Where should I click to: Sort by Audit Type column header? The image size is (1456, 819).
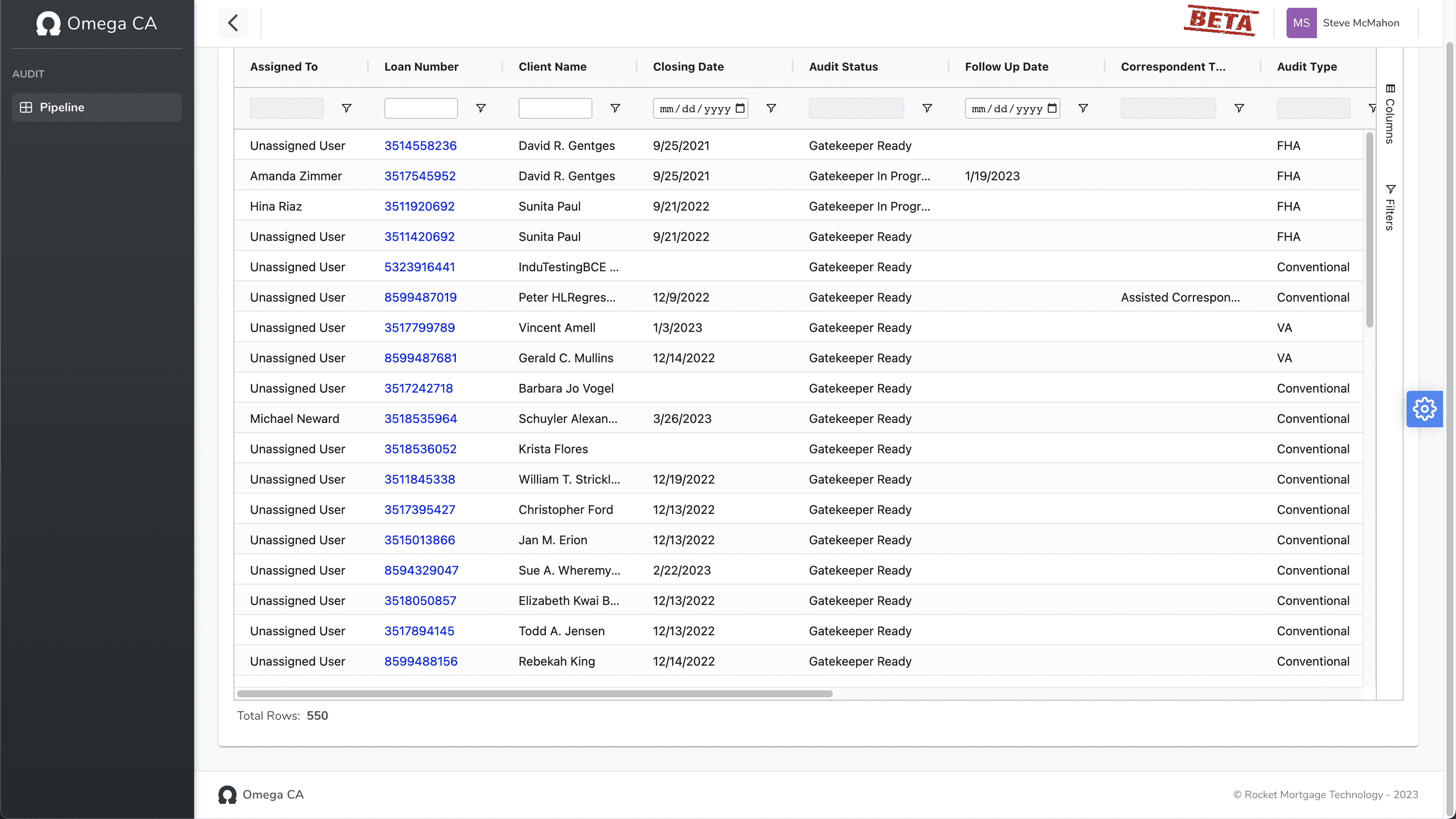(x=1307, y=67)
